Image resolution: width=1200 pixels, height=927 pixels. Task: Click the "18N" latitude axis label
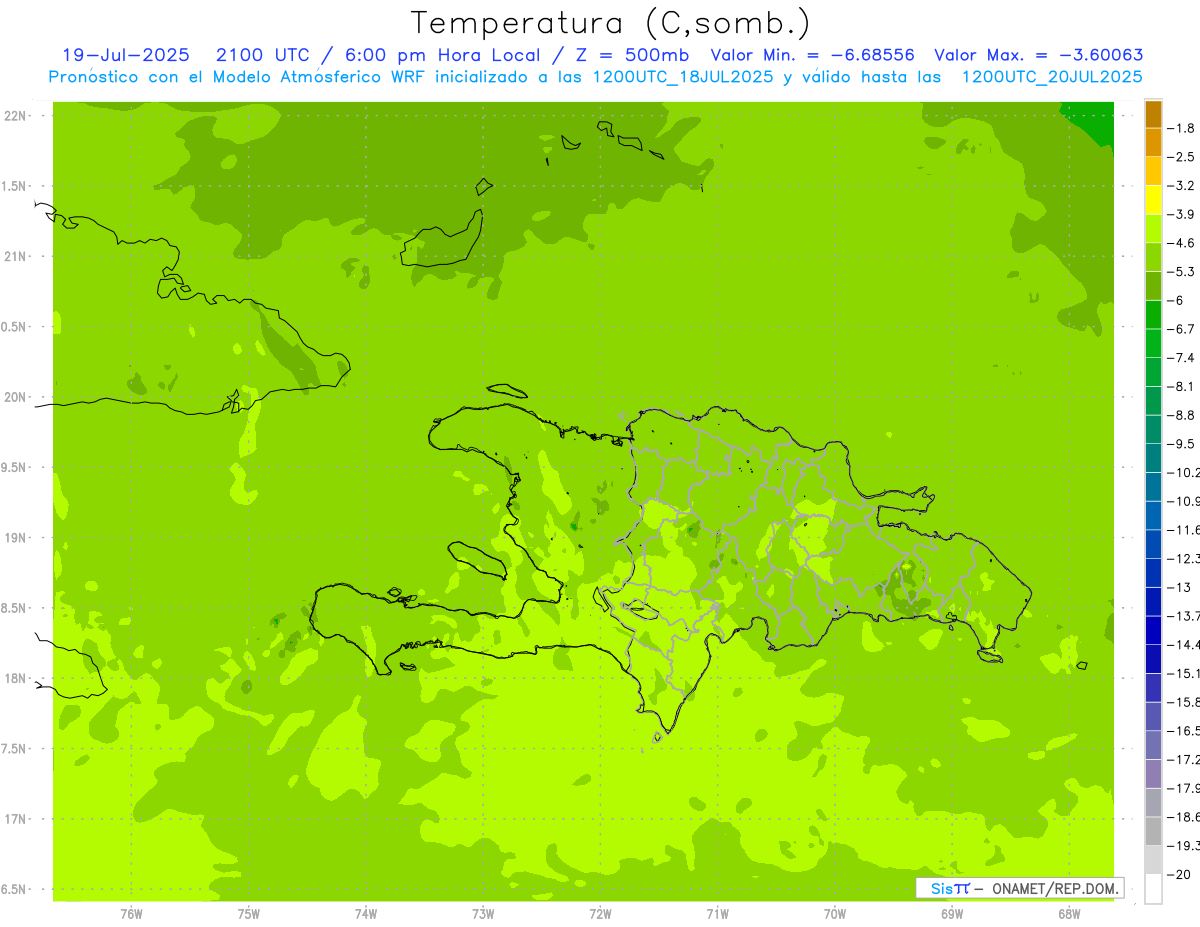(14, 679)
